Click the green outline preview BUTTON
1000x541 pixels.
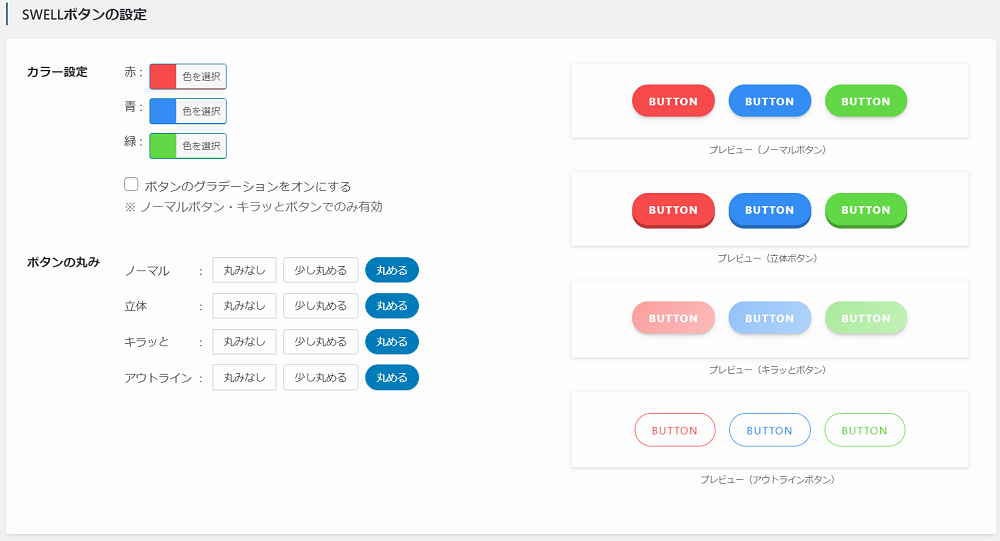[865, 430]
